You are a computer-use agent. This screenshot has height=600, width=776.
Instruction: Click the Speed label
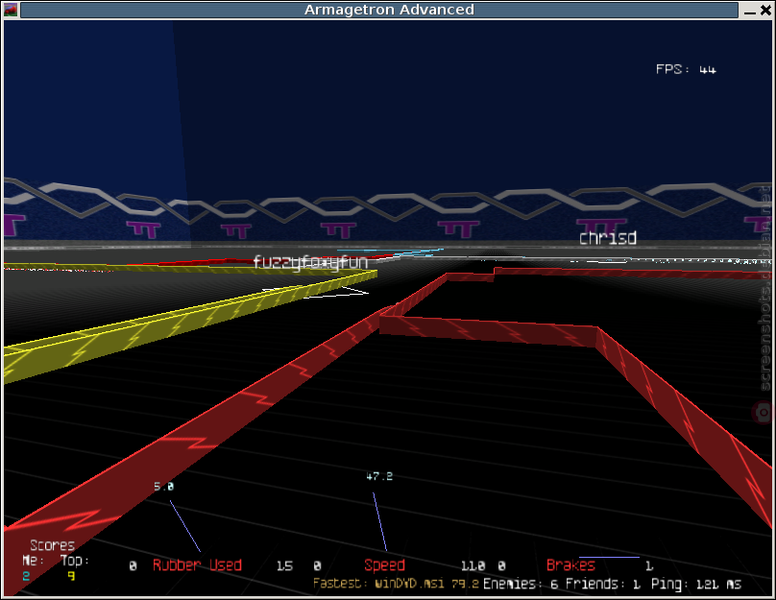pyautogui.click(x=385, y=565)
